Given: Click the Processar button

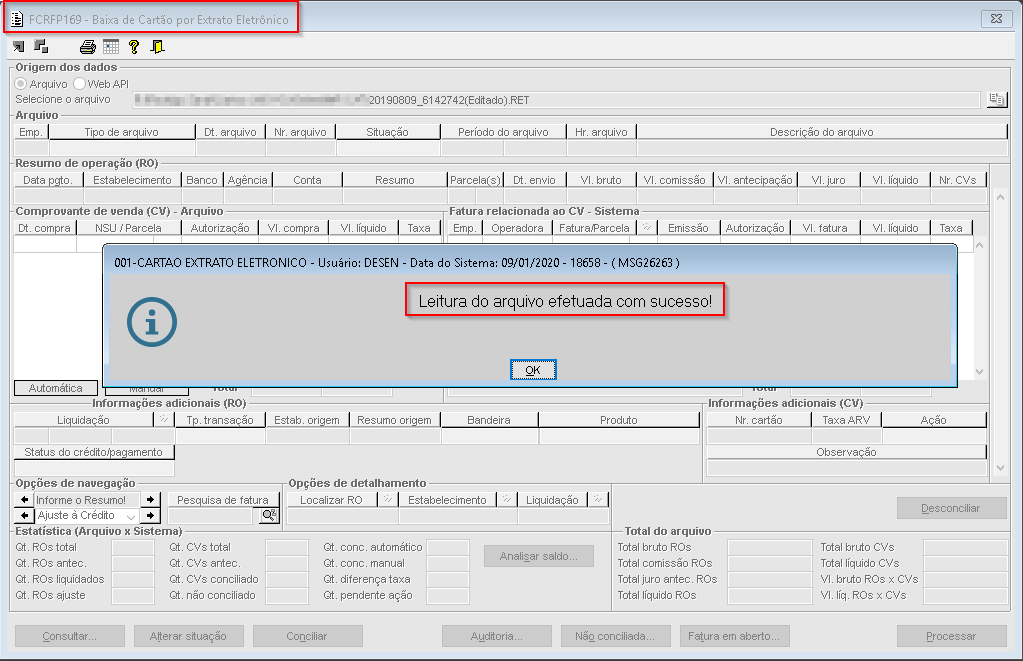Looking at the screenshot, I should 951,636.
